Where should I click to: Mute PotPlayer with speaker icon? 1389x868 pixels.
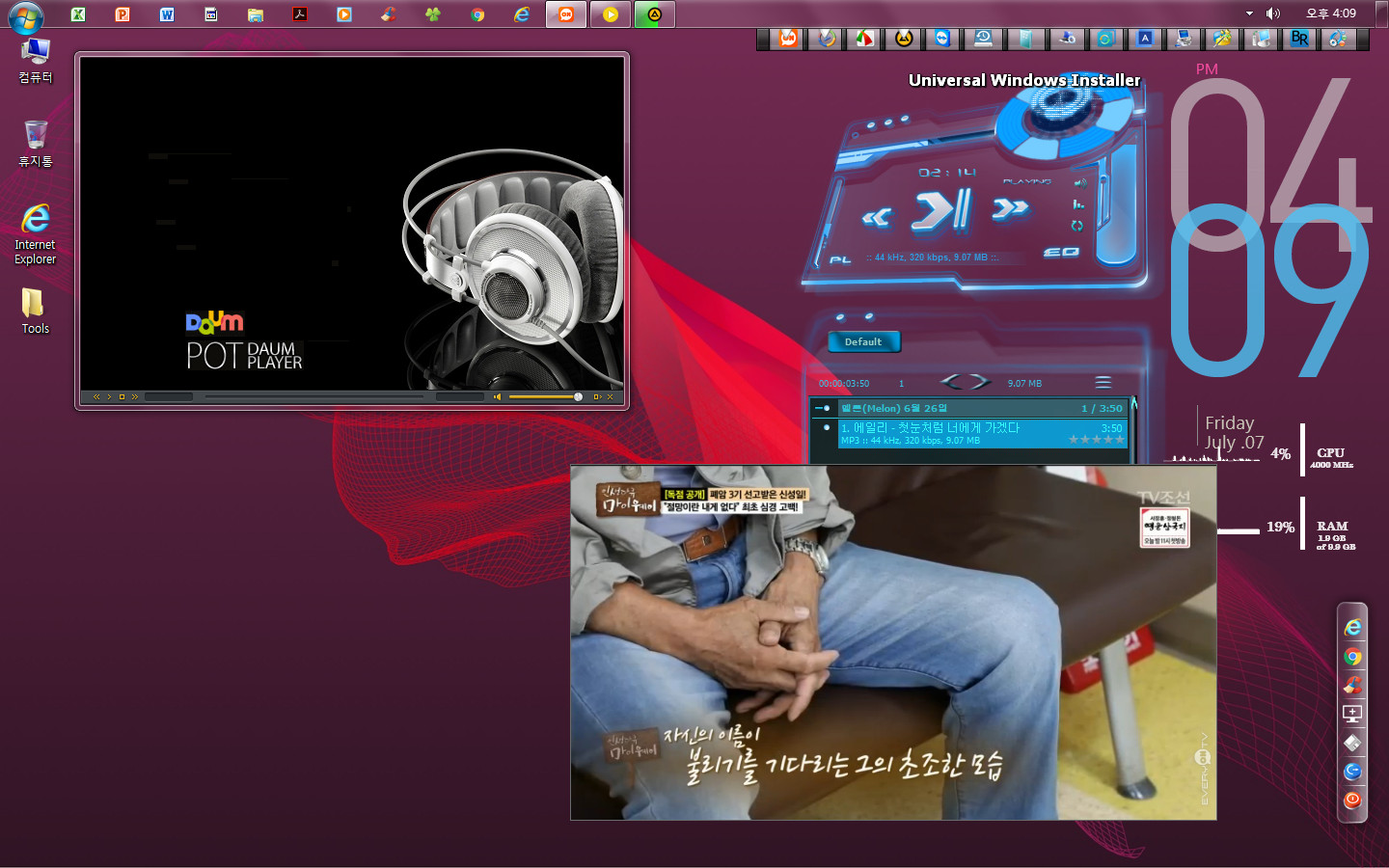[497, 396]
